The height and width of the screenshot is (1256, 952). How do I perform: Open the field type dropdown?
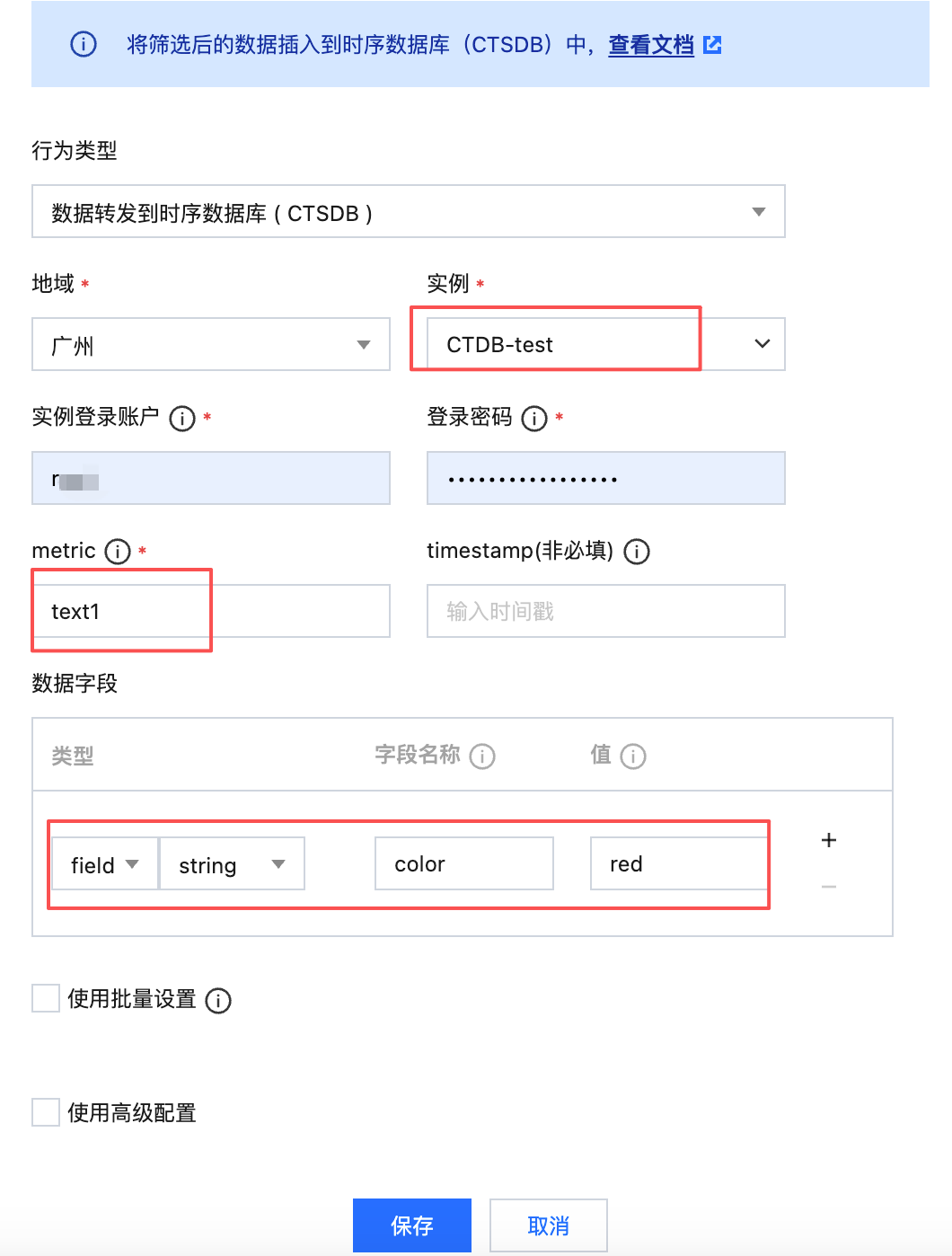105,864
